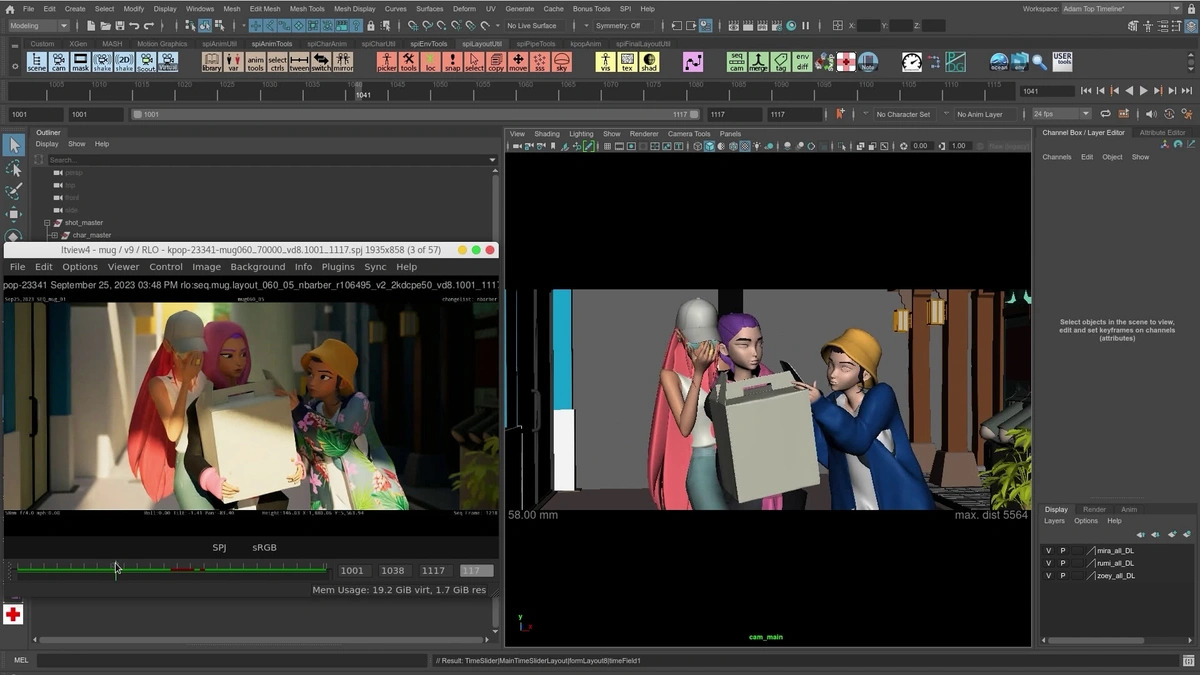Move the itview timeline playhead marker
The height and width of the screenshot is (675, 1200).
click(116, 568)
